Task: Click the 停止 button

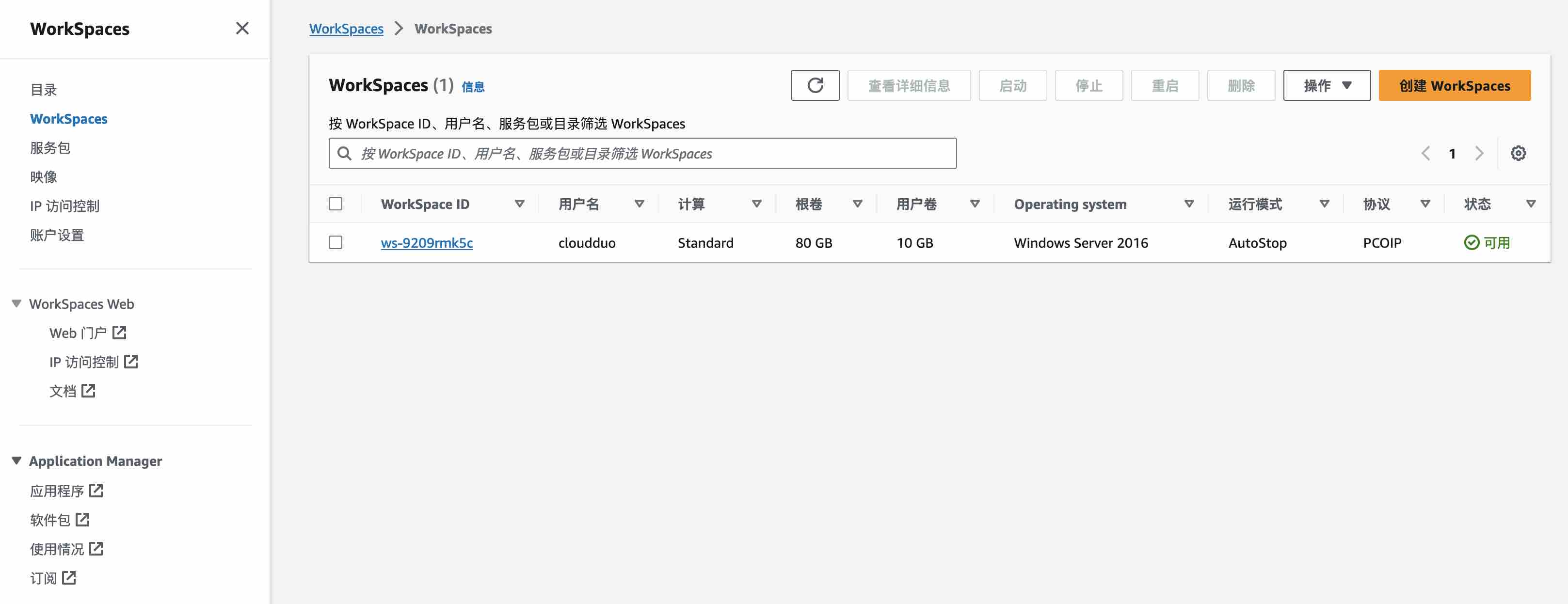Action: [x=1089, y=85]
